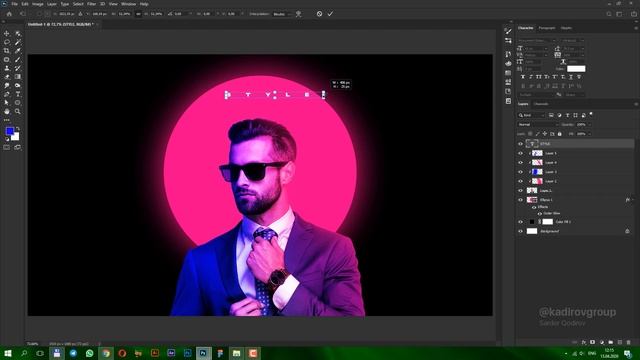Cancel the transform in options bar
This screenshot has height=360, width=640.
(x=319, y=14)
